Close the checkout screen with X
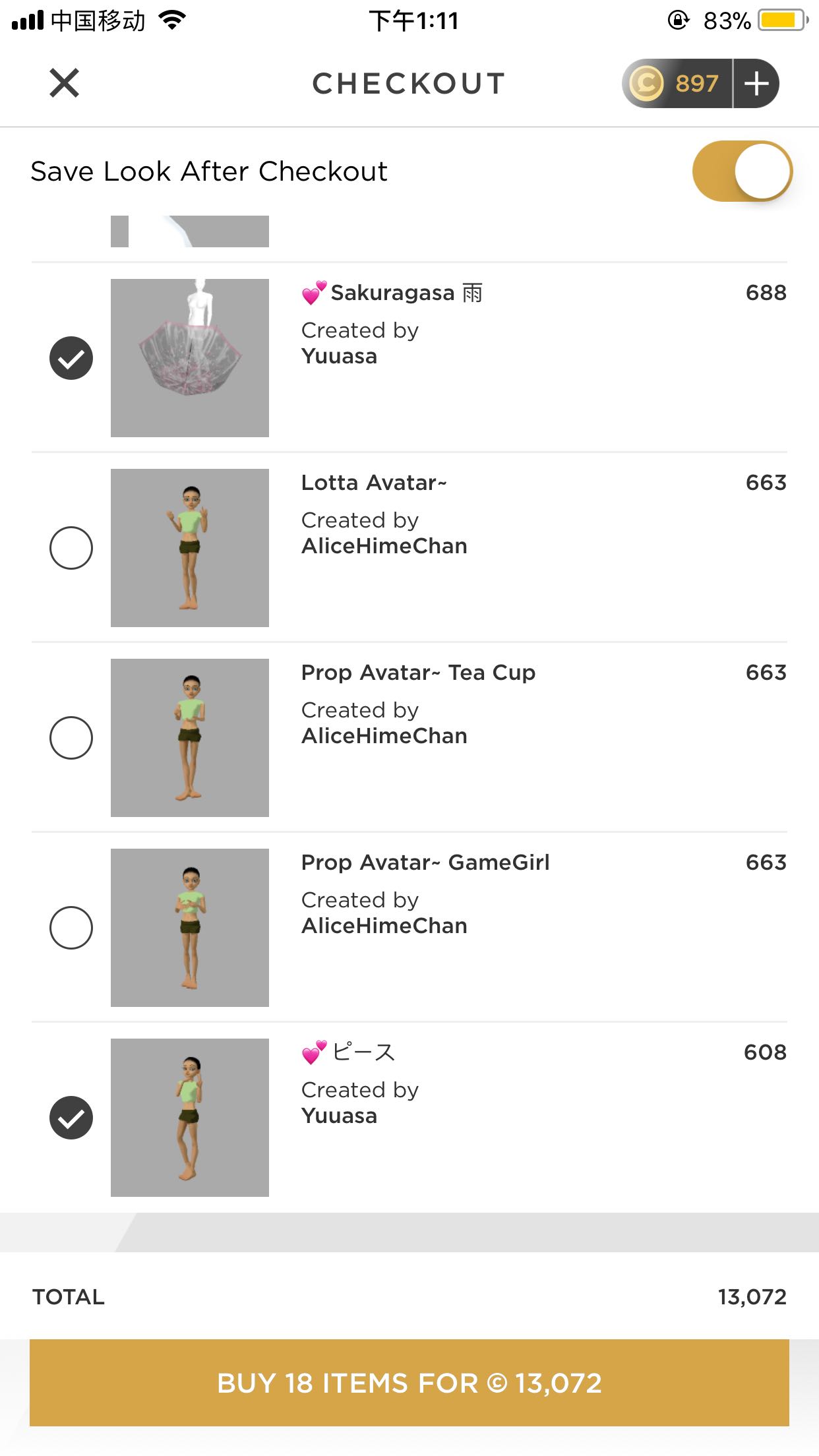Screen dimensions: 819x1456 [64, 83]
